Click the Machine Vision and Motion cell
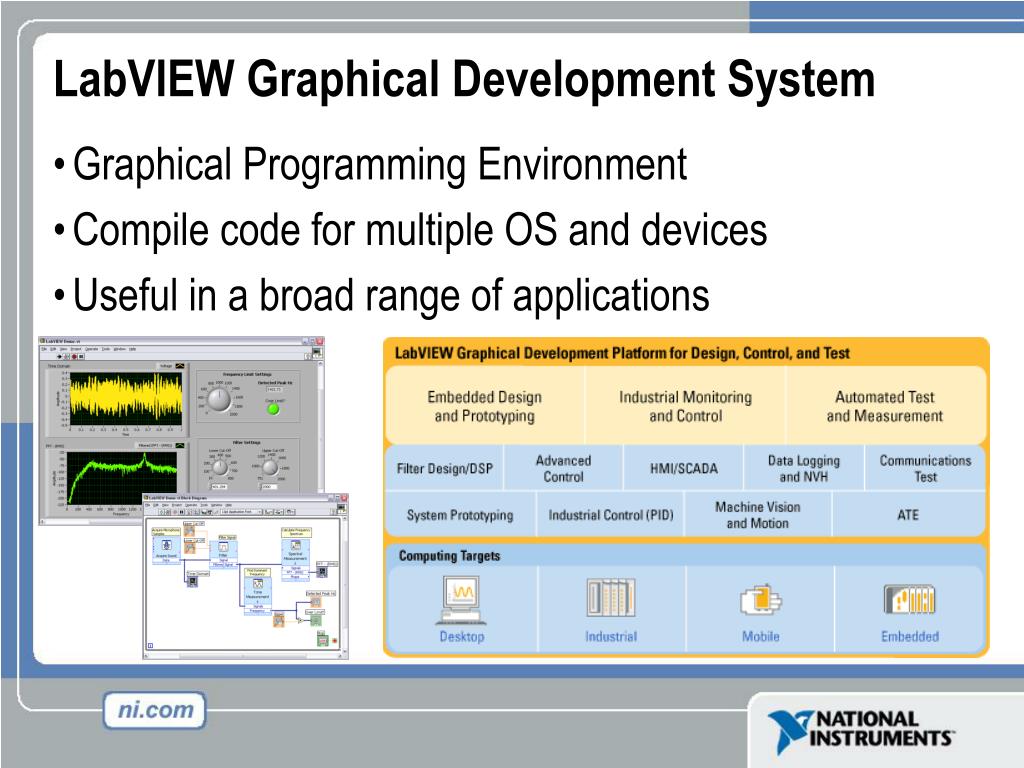Screen dimensions: 1024x768 click(x=758, y=515)
